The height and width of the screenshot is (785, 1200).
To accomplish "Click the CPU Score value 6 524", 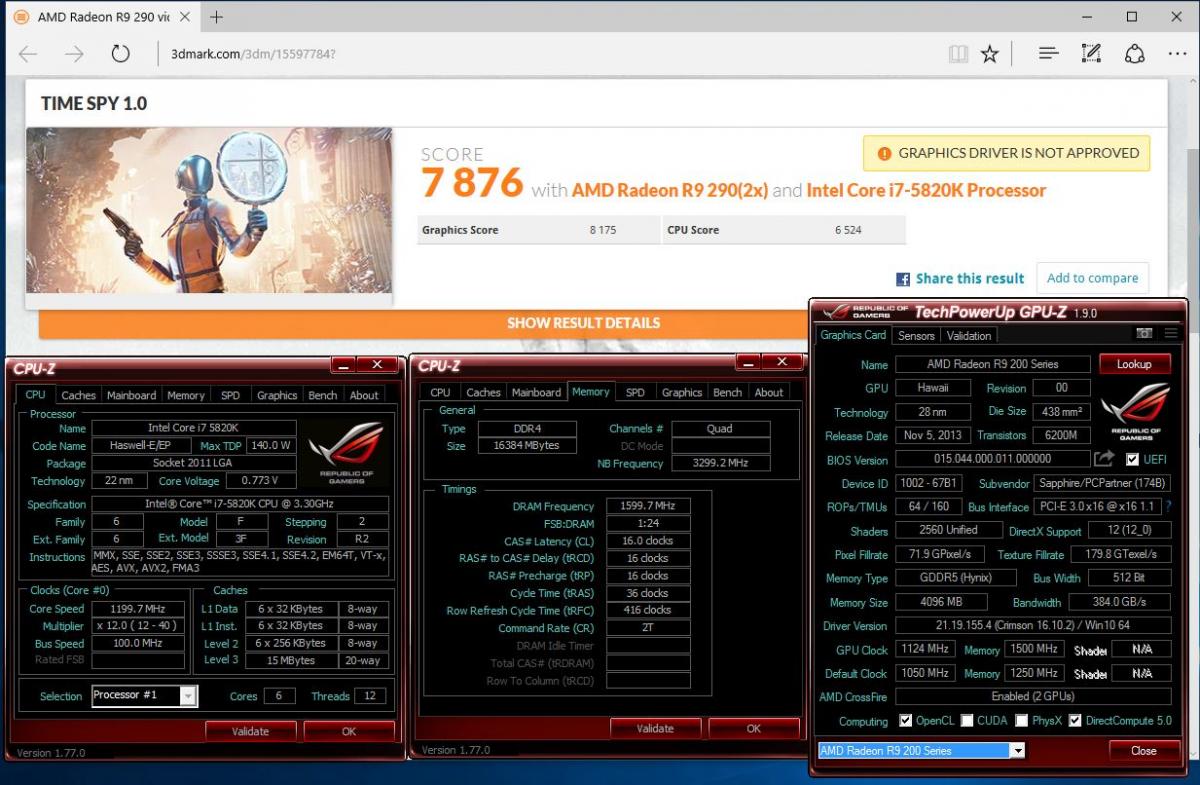I will (x=848, y=230).
